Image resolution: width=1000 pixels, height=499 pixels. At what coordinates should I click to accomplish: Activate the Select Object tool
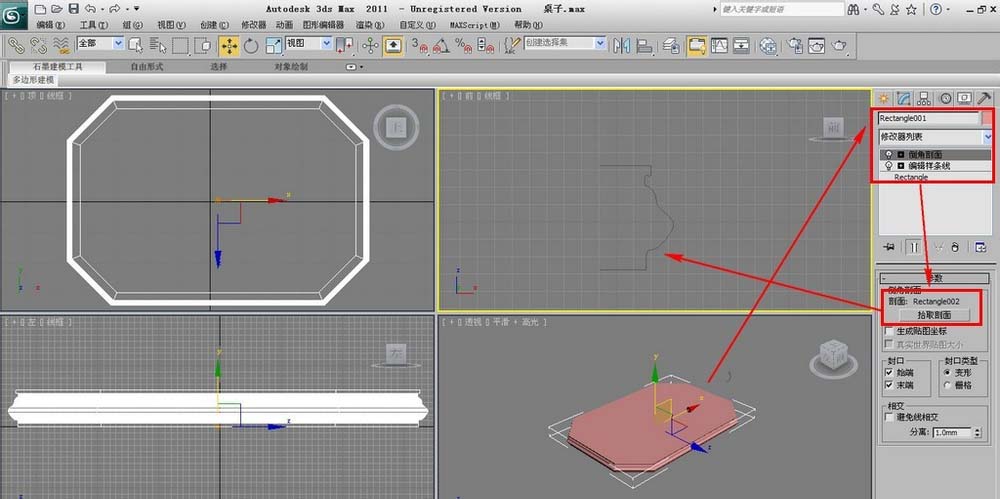tap(135, 45)
